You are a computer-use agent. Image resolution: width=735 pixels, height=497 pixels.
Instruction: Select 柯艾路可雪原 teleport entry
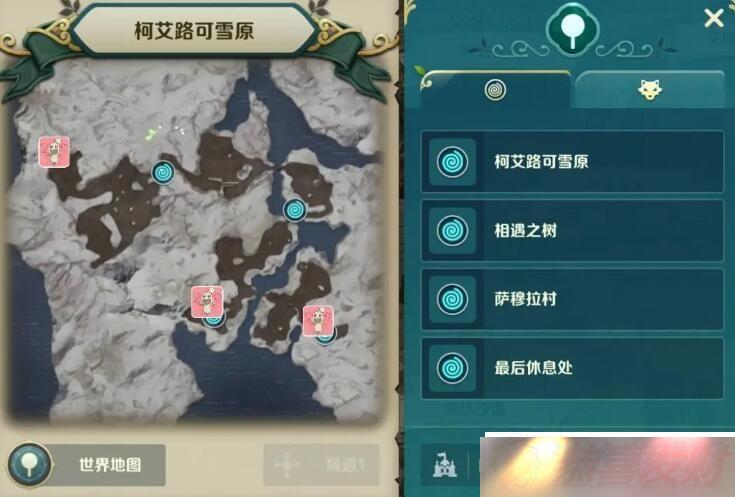click(572, 162)
